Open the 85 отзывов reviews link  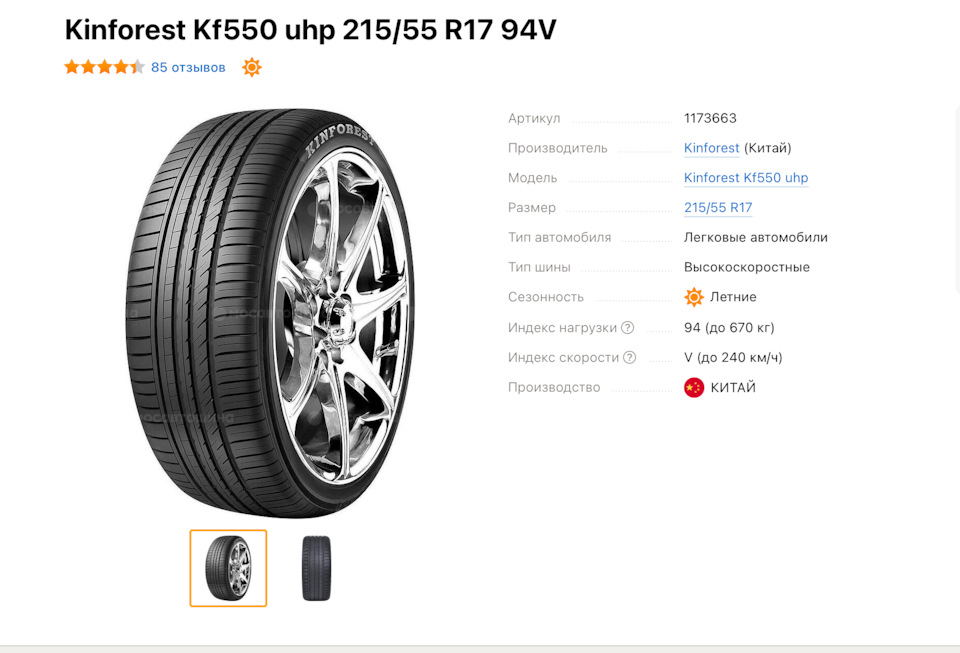pos(188,67)
